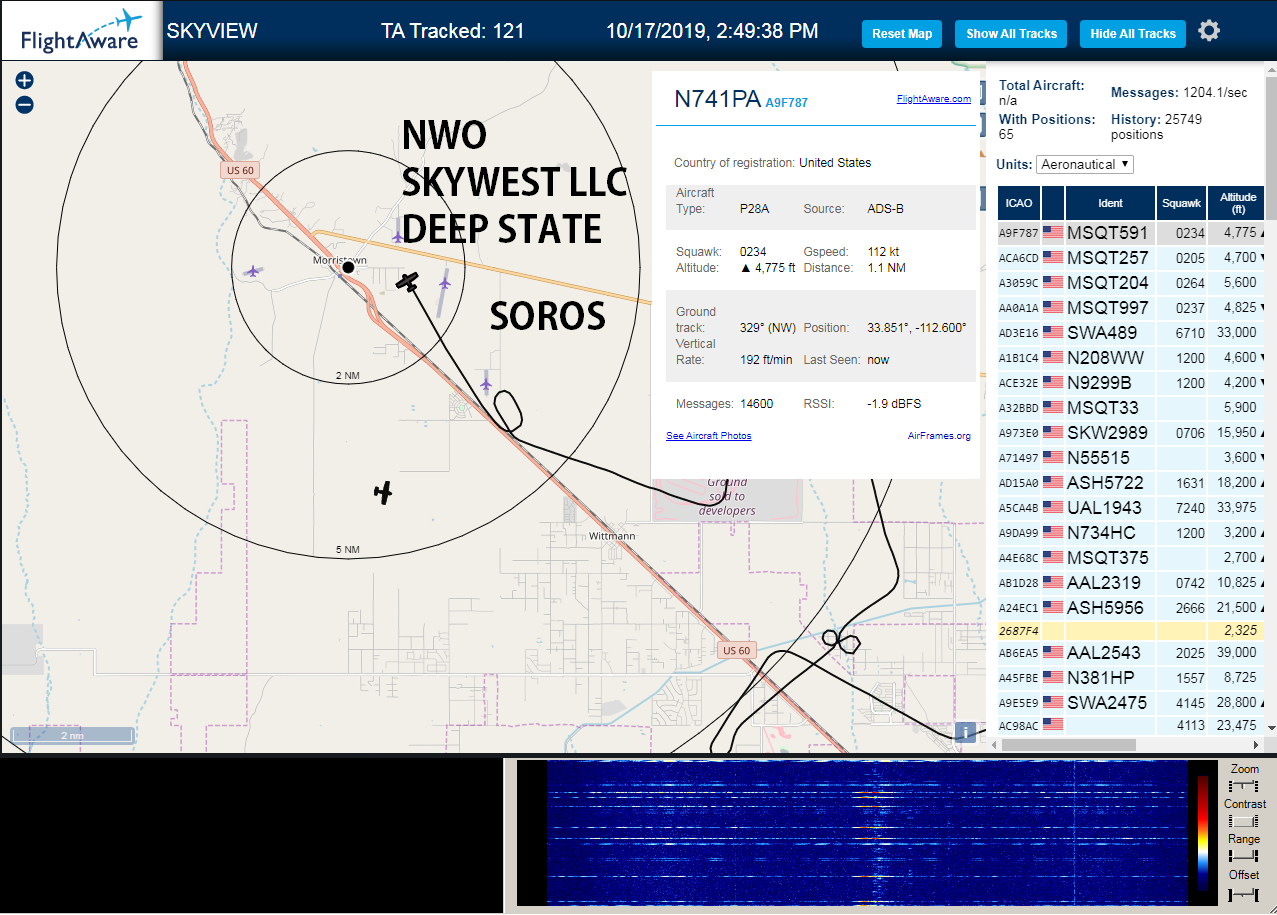Select the black aircraft icon above 5 NM label
The height and width of the screenshot is (915, 1277).
tap(382, 491)
